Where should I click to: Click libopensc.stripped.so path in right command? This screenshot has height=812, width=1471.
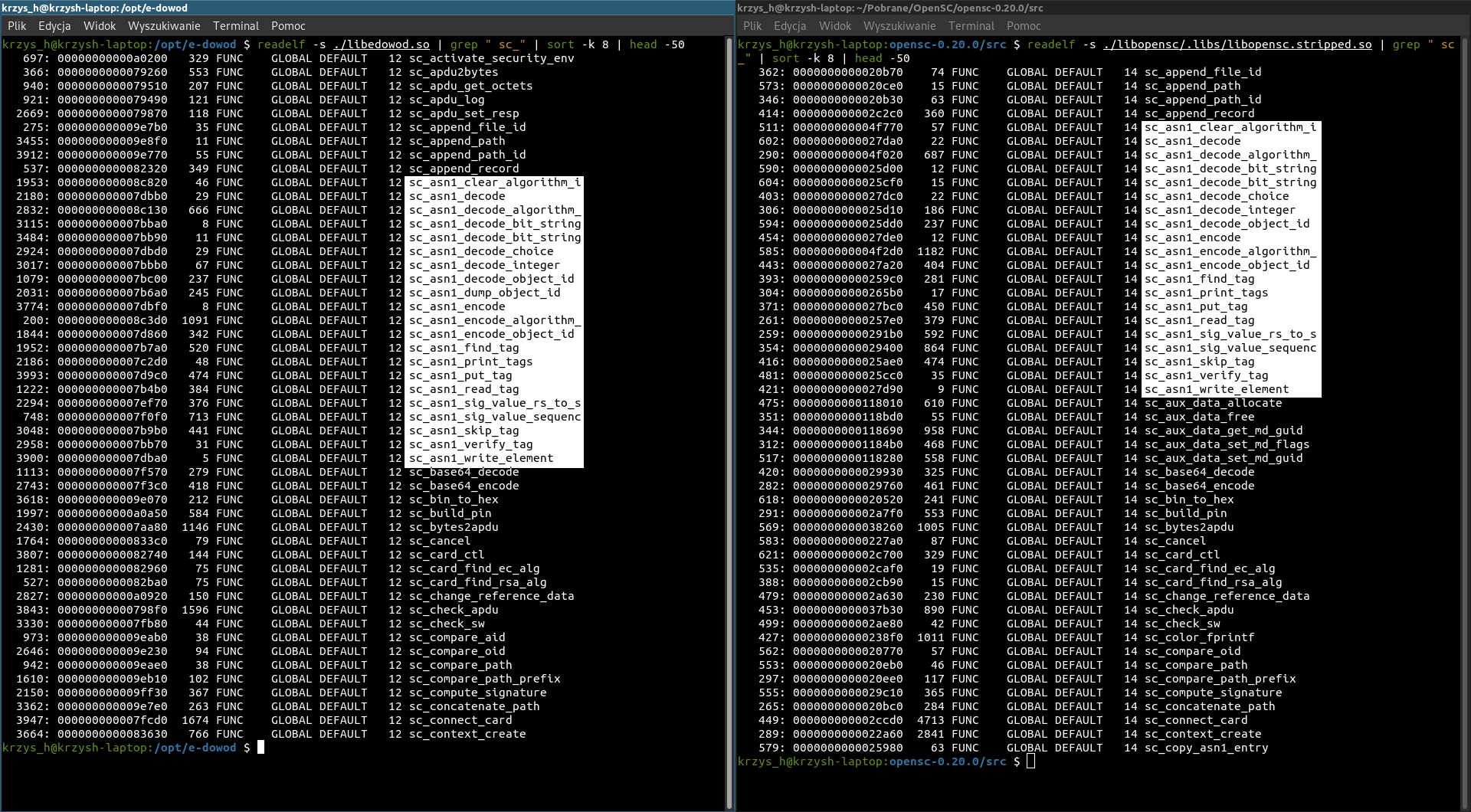click(x=1237, y=44)
